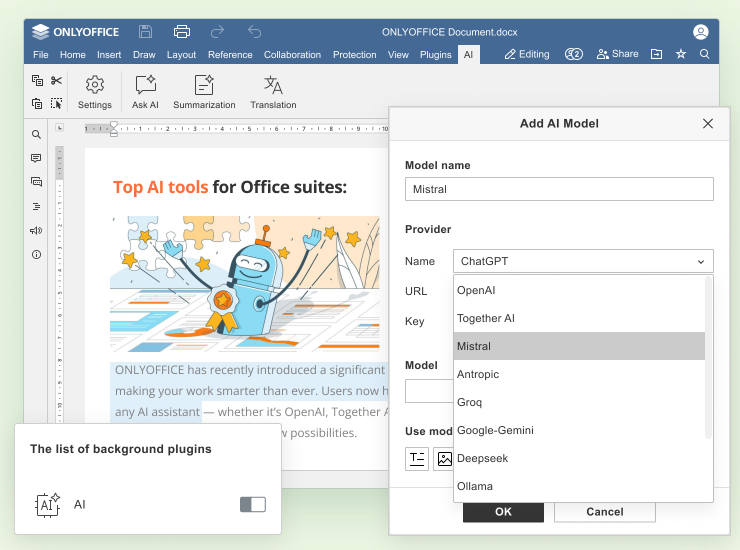
Task: Open the Editing mode dropdown
Action: (527, 54)
